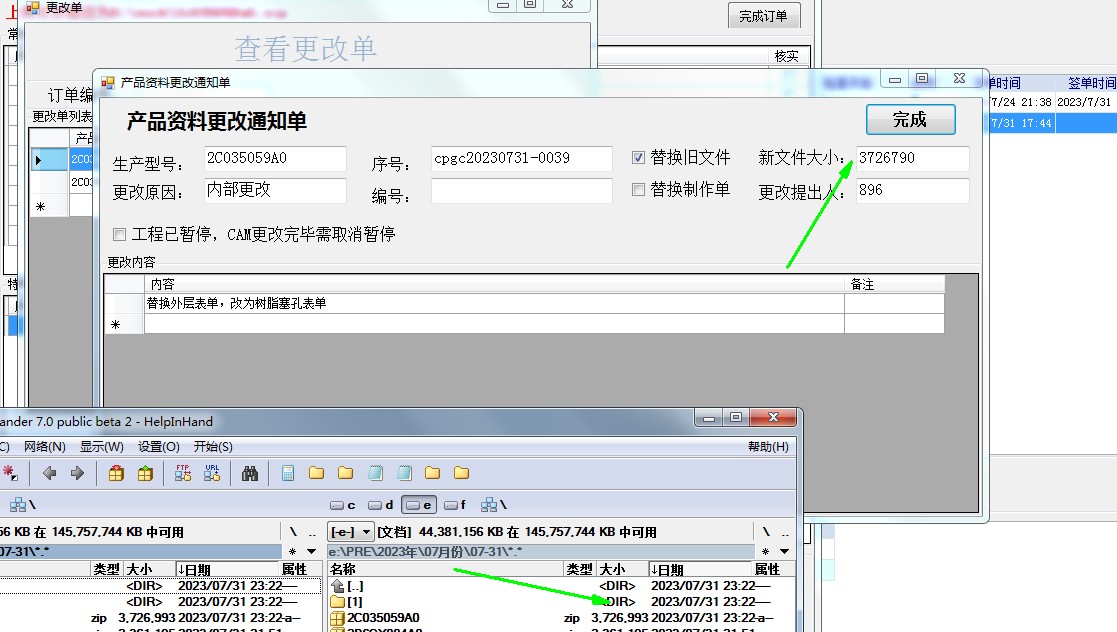Select the [1] folder icon in right panel
This screenshot has width=1117, height=632.
coord(338,602)
